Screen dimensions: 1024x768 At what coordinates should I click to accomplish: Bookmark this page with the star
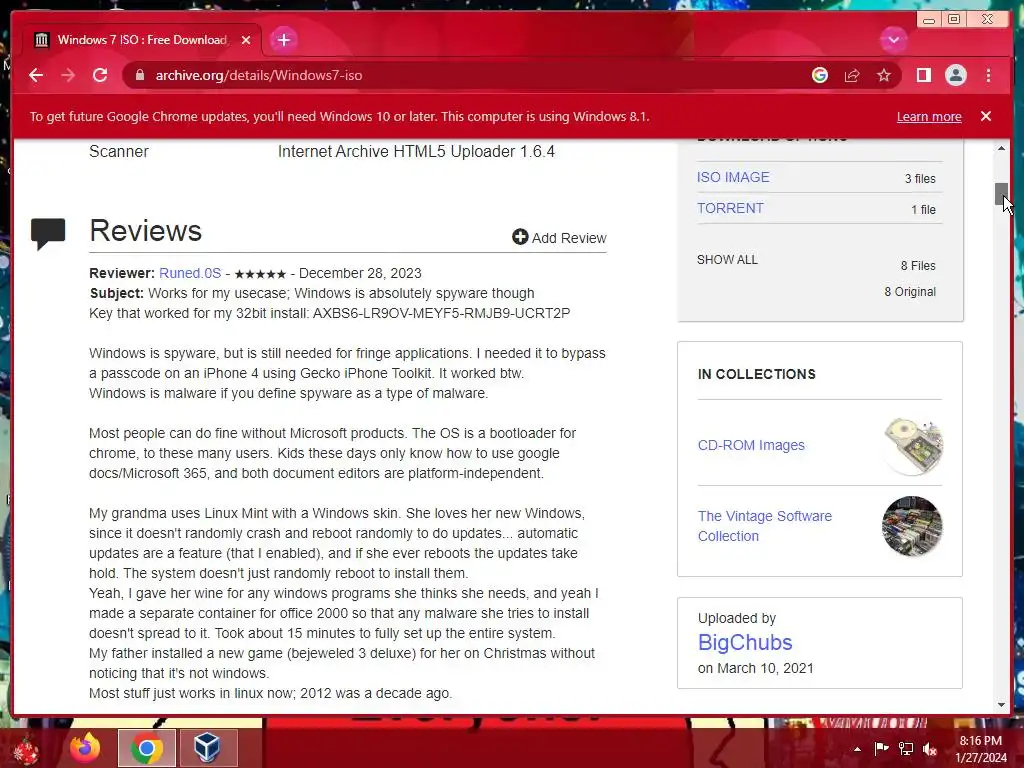884,75
